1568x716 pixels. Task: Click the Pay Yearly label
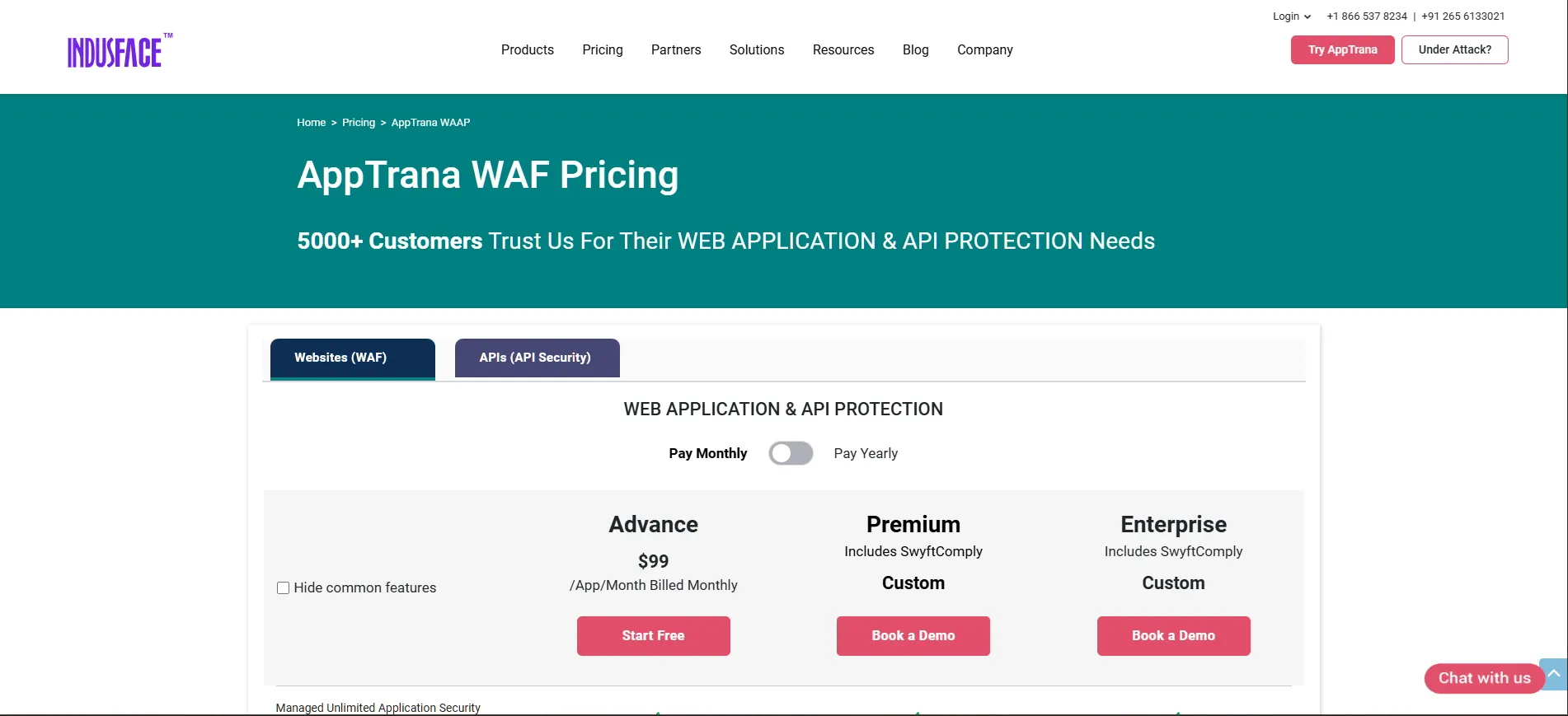click(866, 453)
